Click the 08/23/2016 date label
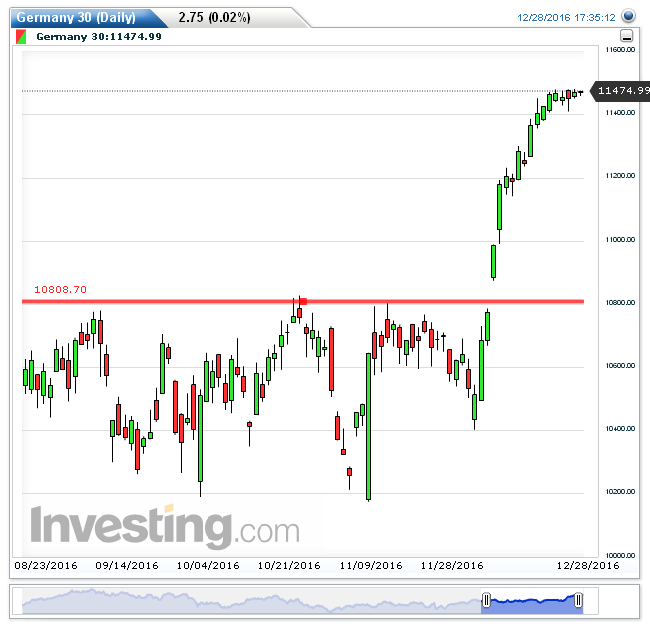Screen dimensions: 650x627 tap(46, 566)
